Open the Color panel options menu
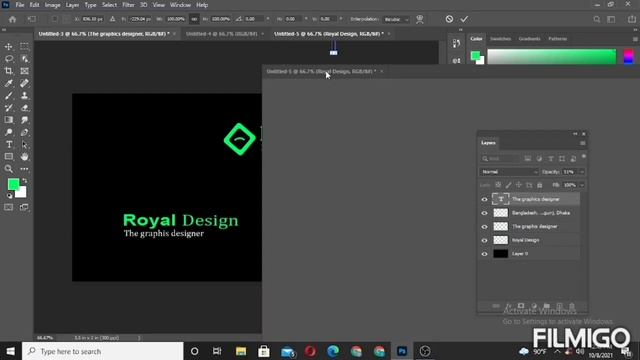The image size is (640, 360). (635, 39)
